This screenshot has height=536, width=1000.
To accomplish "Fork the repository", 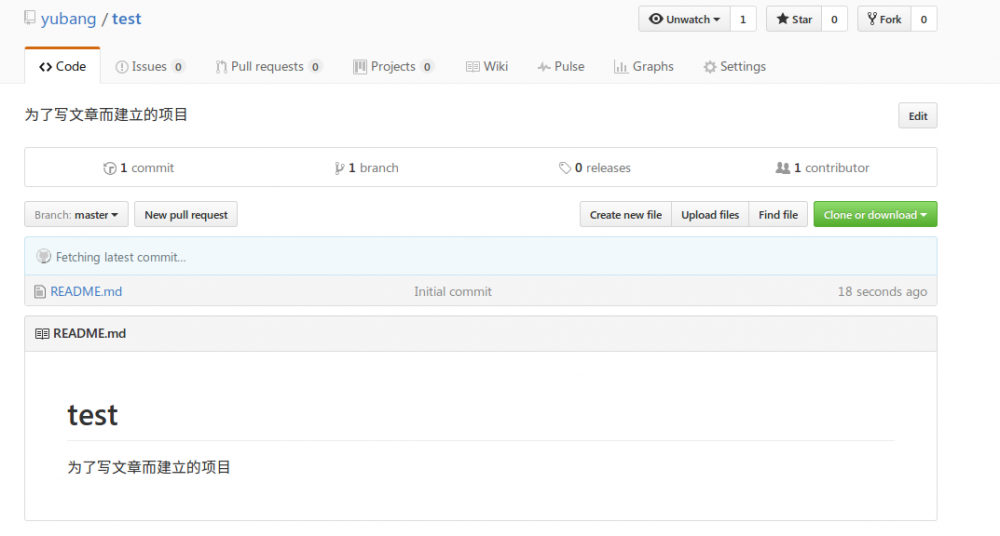I will tap(884, 19).
